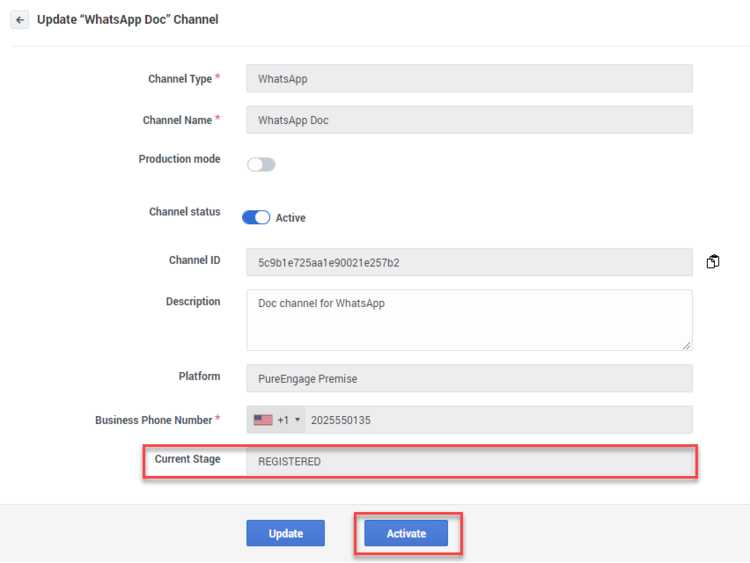Select the Channel ID text field

[x=469, y=262]
